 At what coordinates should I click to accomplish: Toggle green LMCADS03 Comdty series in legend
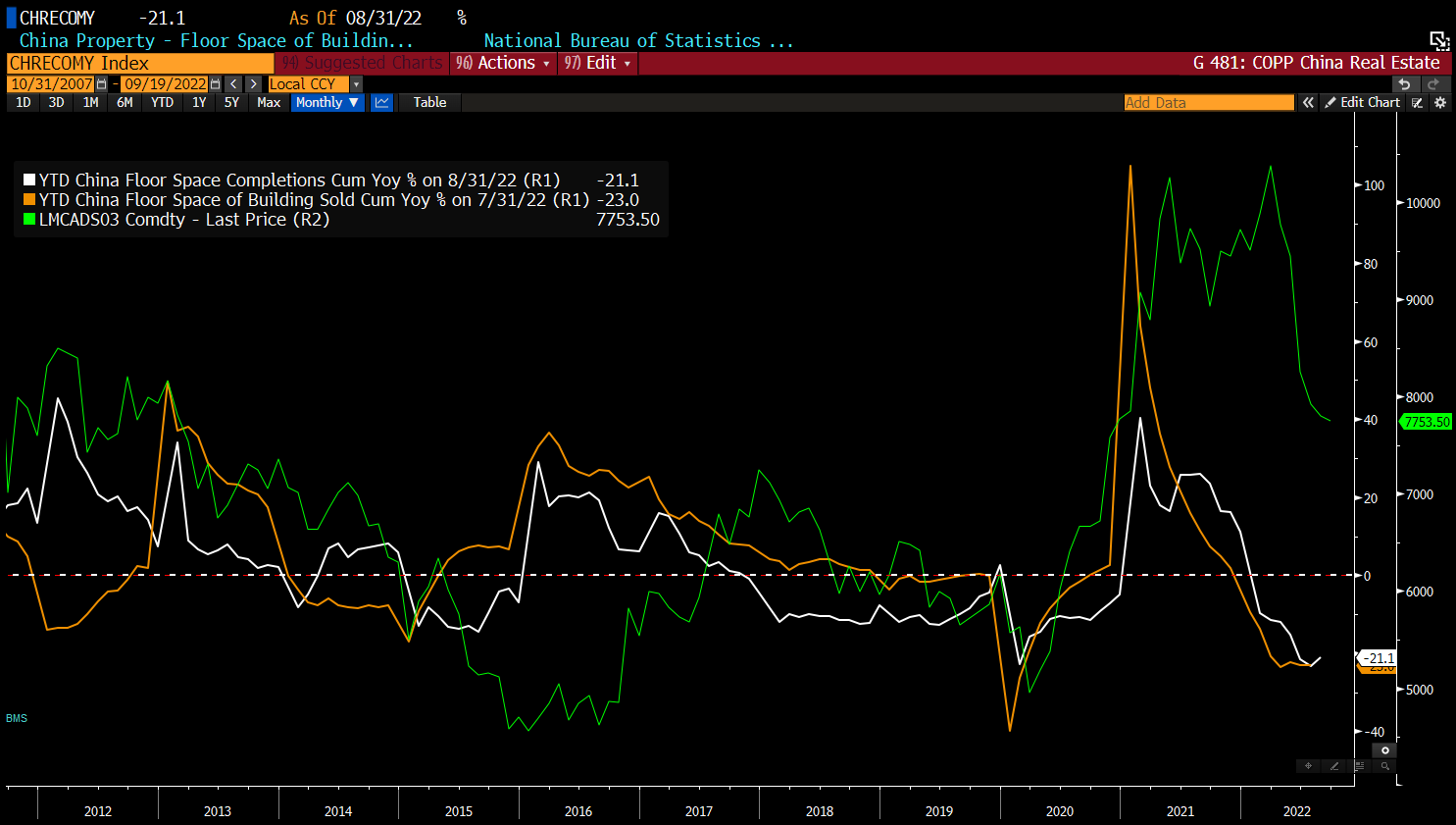pyautogui.click(x=29, y=220)
